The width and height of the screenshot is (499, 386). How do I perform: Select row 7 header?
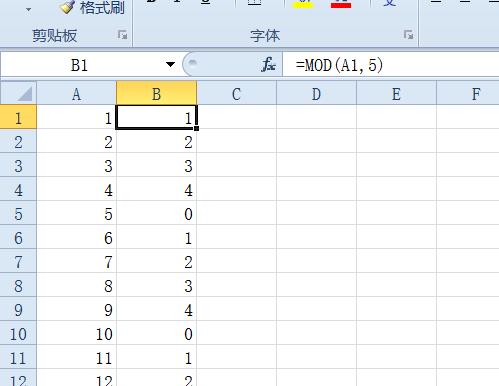pyautogui.click(x=18, y=261)
